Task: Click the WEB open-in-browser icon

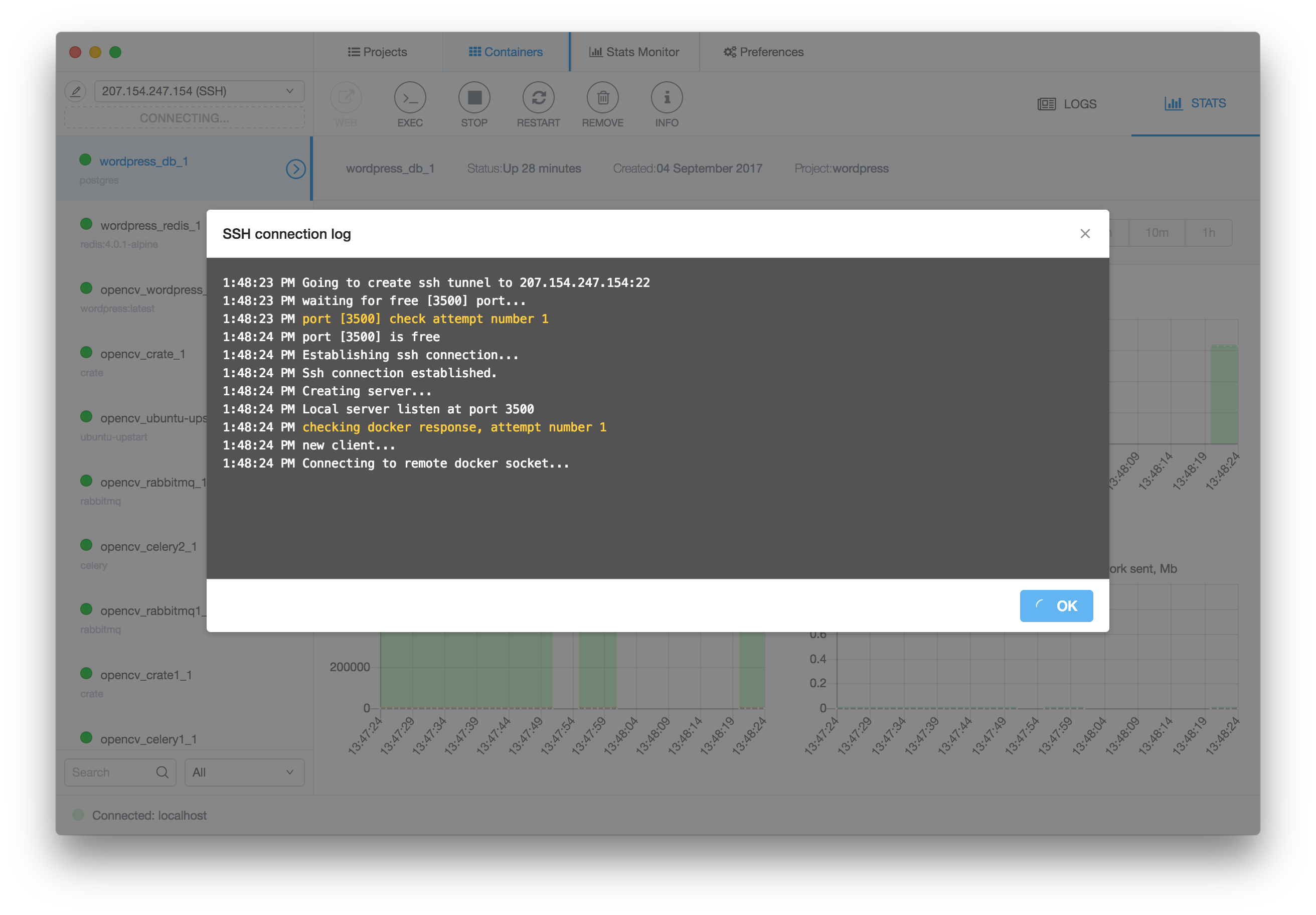Action: point(346,98)
